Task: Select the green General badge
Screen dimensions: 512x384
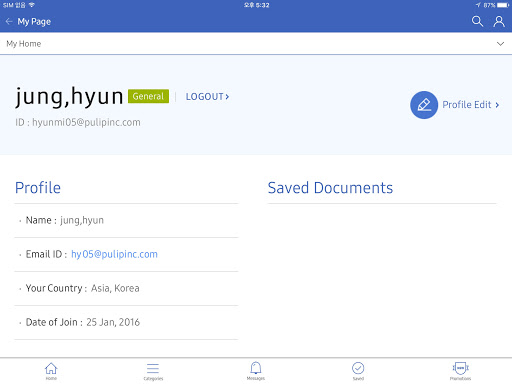Action: [148, 96]
